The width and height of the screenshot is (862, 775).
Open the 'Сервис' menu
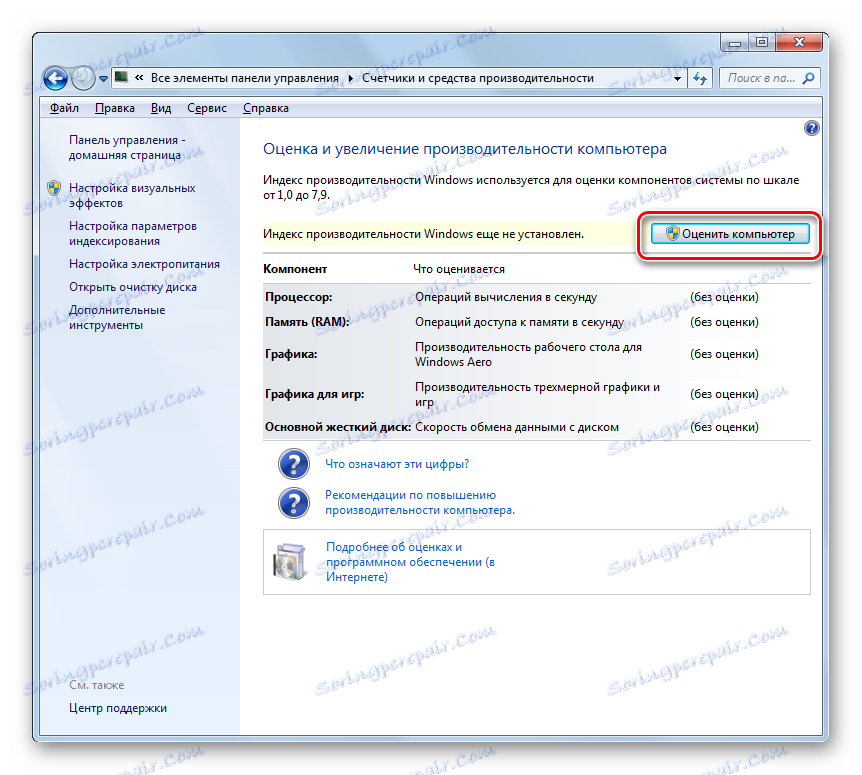[x=207, y=108]
